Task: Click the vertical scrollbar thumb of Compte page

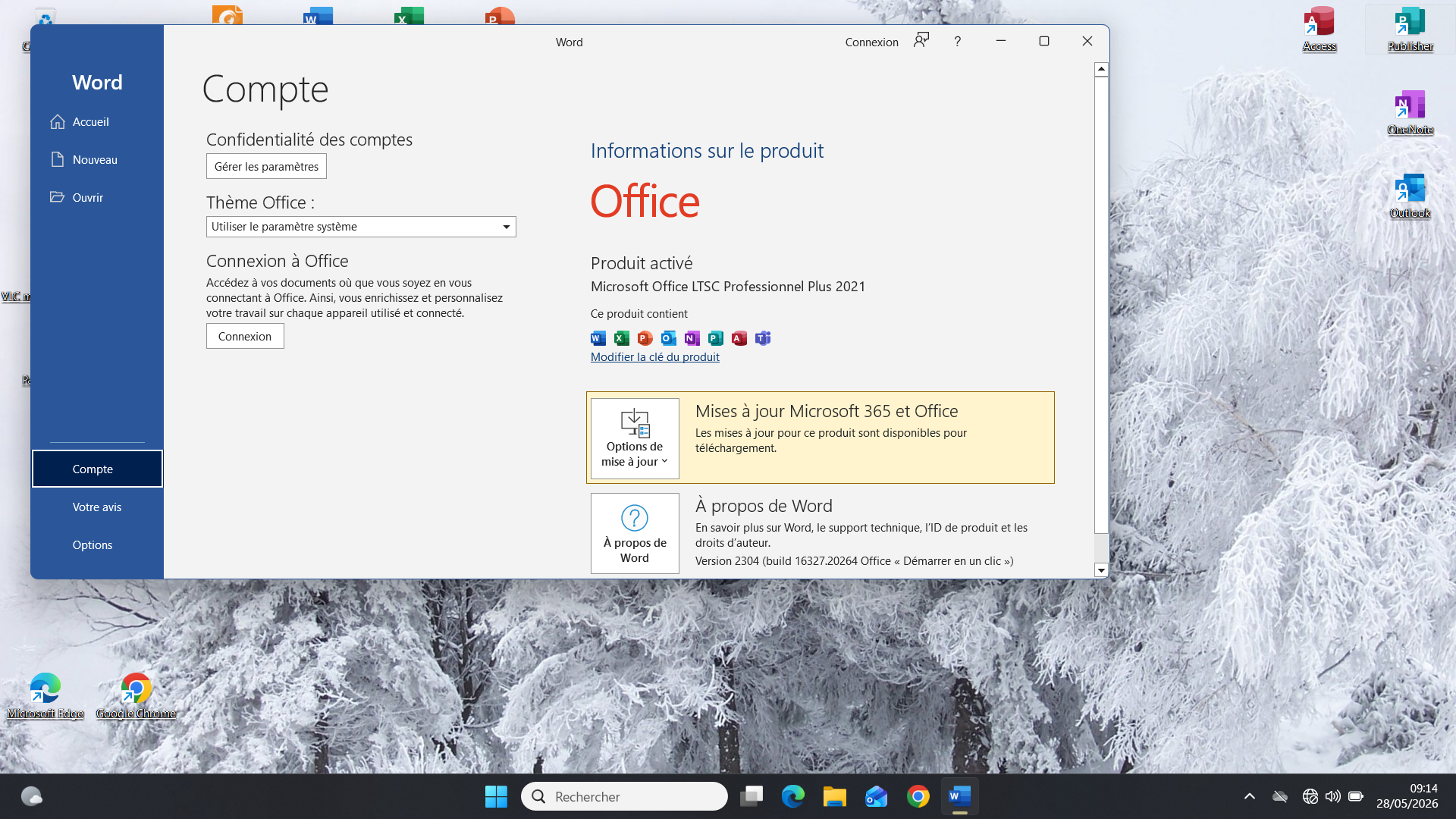Action: (x=1101, y=304)
